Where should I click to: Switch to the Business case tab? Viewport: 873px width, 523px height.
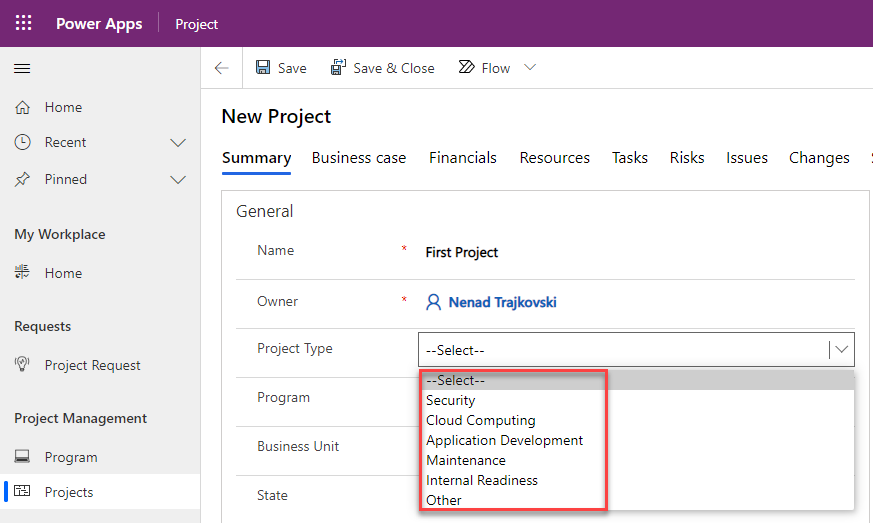(x=358, y=158)
